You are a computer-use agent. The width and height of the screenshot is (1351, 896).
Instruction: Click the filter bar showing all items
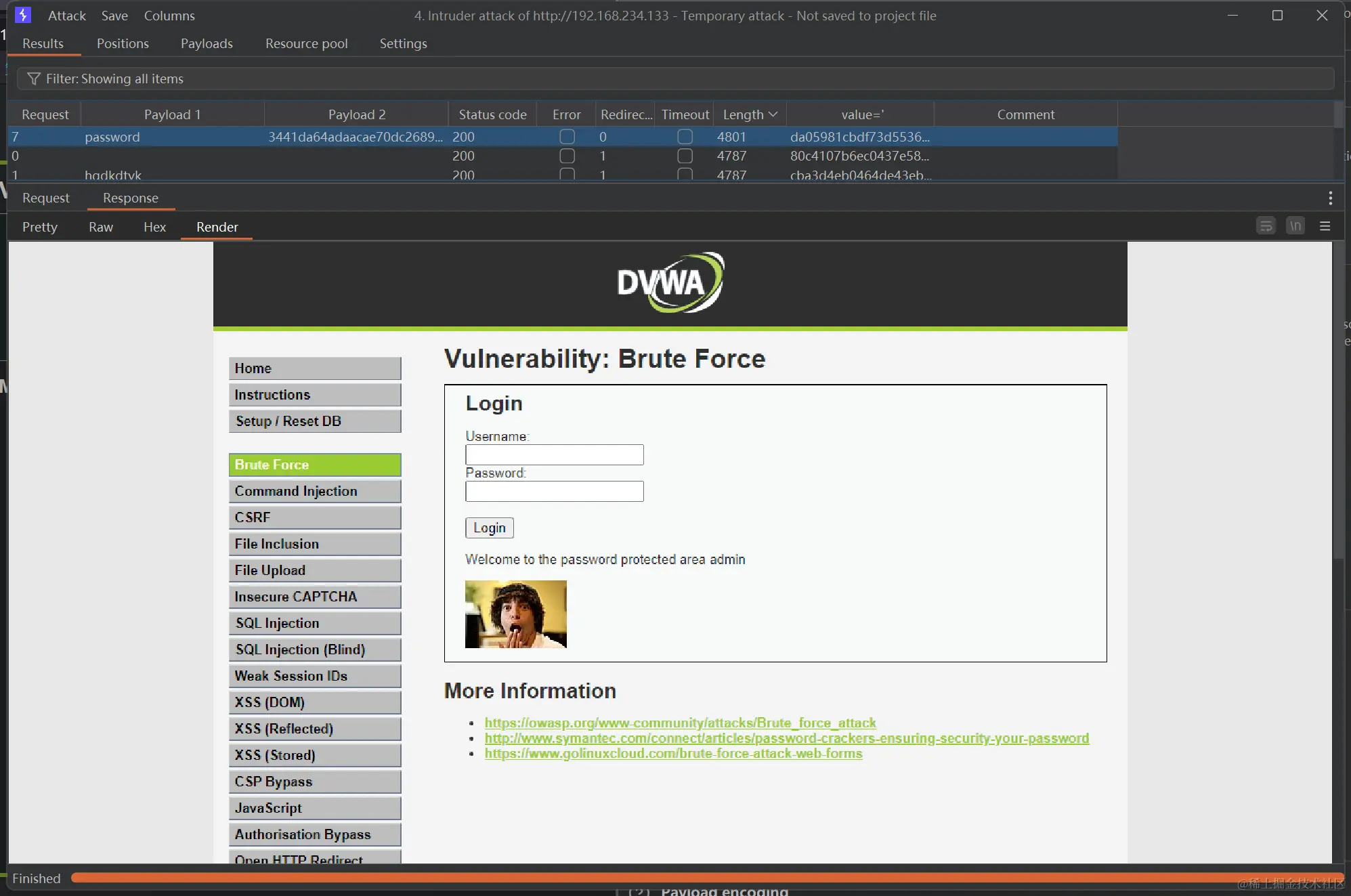point(675,79)
